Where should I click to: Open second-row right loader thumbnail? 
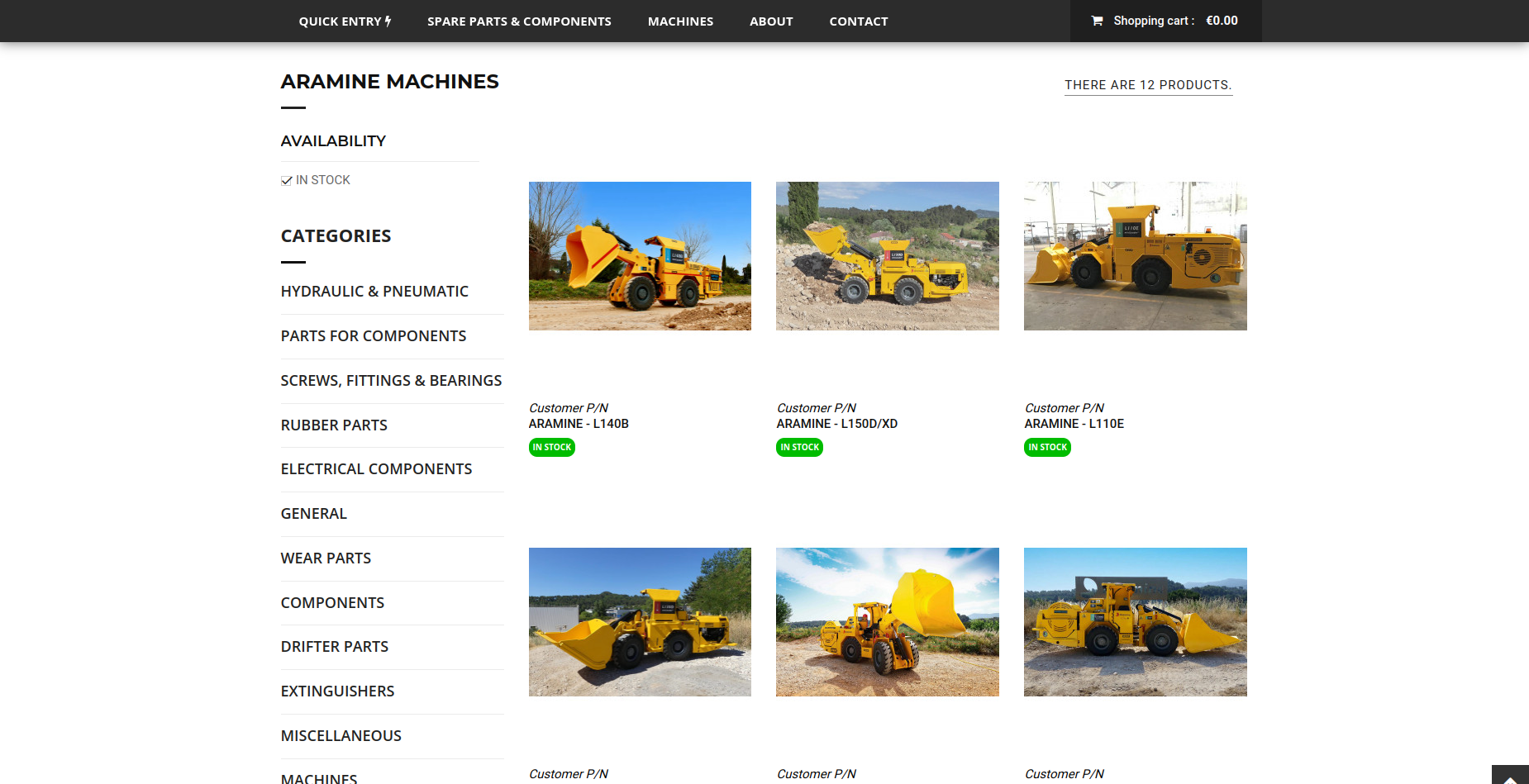click(1136, 622)
